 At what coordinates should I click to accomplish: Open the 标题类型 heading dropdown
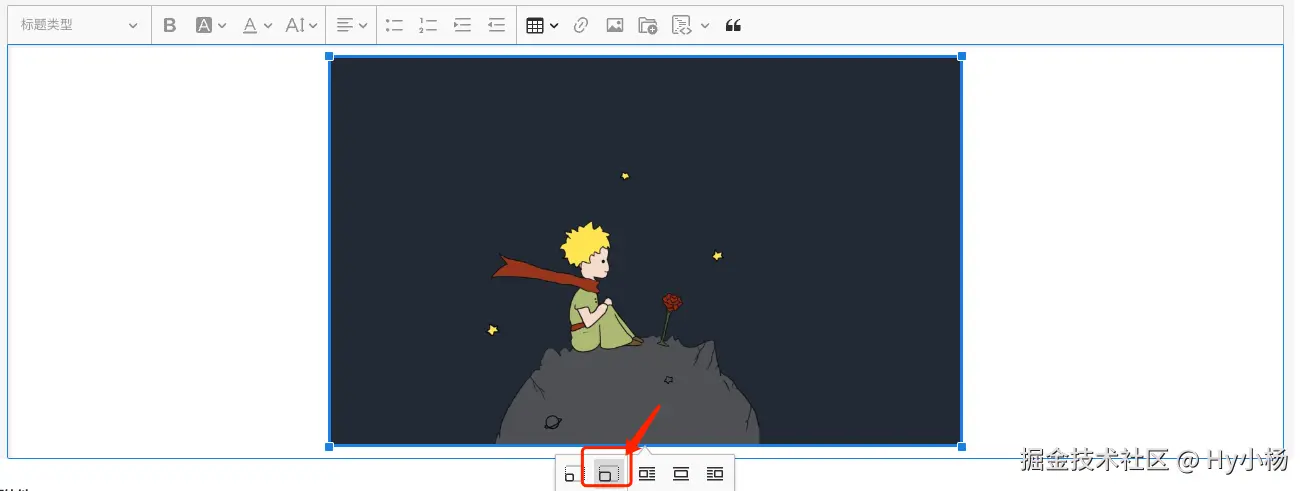(x=79, y=25)
